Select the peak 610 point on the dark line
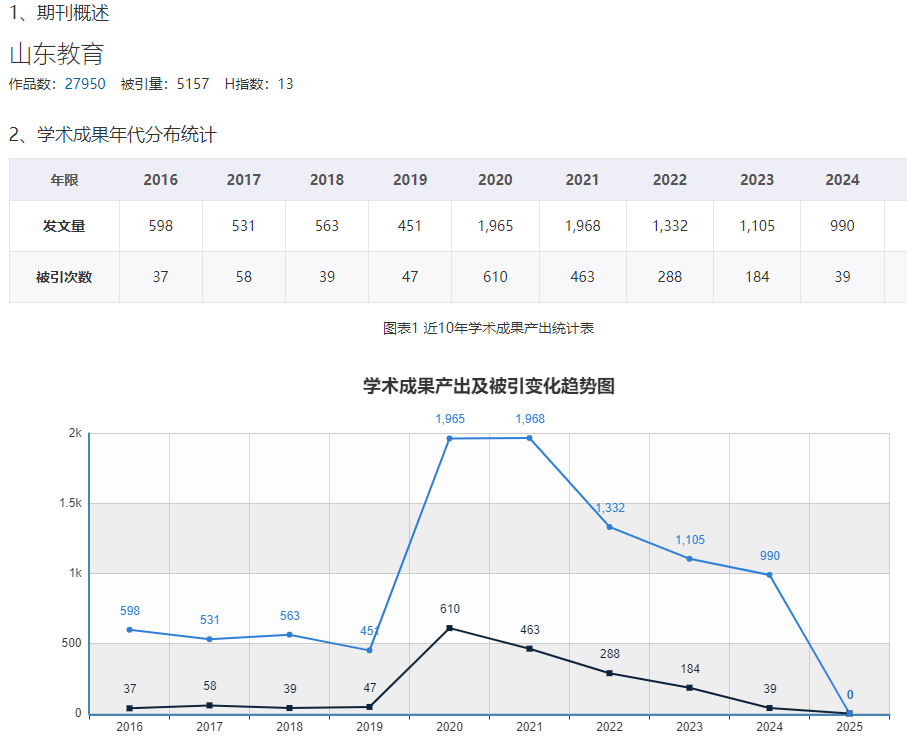The image size is (907, 743). click(448, 627)
